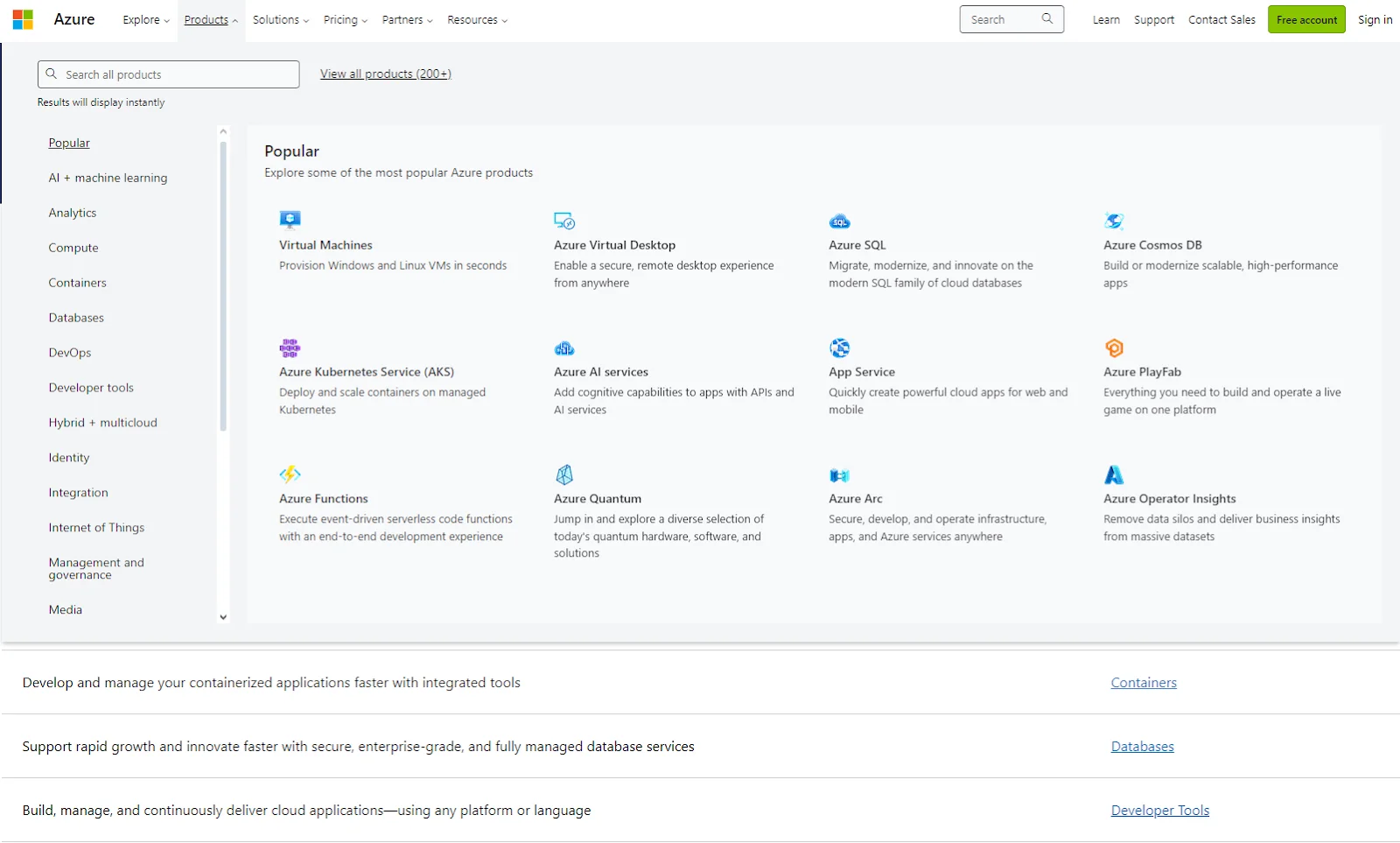Click the magnifier icon in top search box
The image size is (1400, 843).
pos(1047,18)
